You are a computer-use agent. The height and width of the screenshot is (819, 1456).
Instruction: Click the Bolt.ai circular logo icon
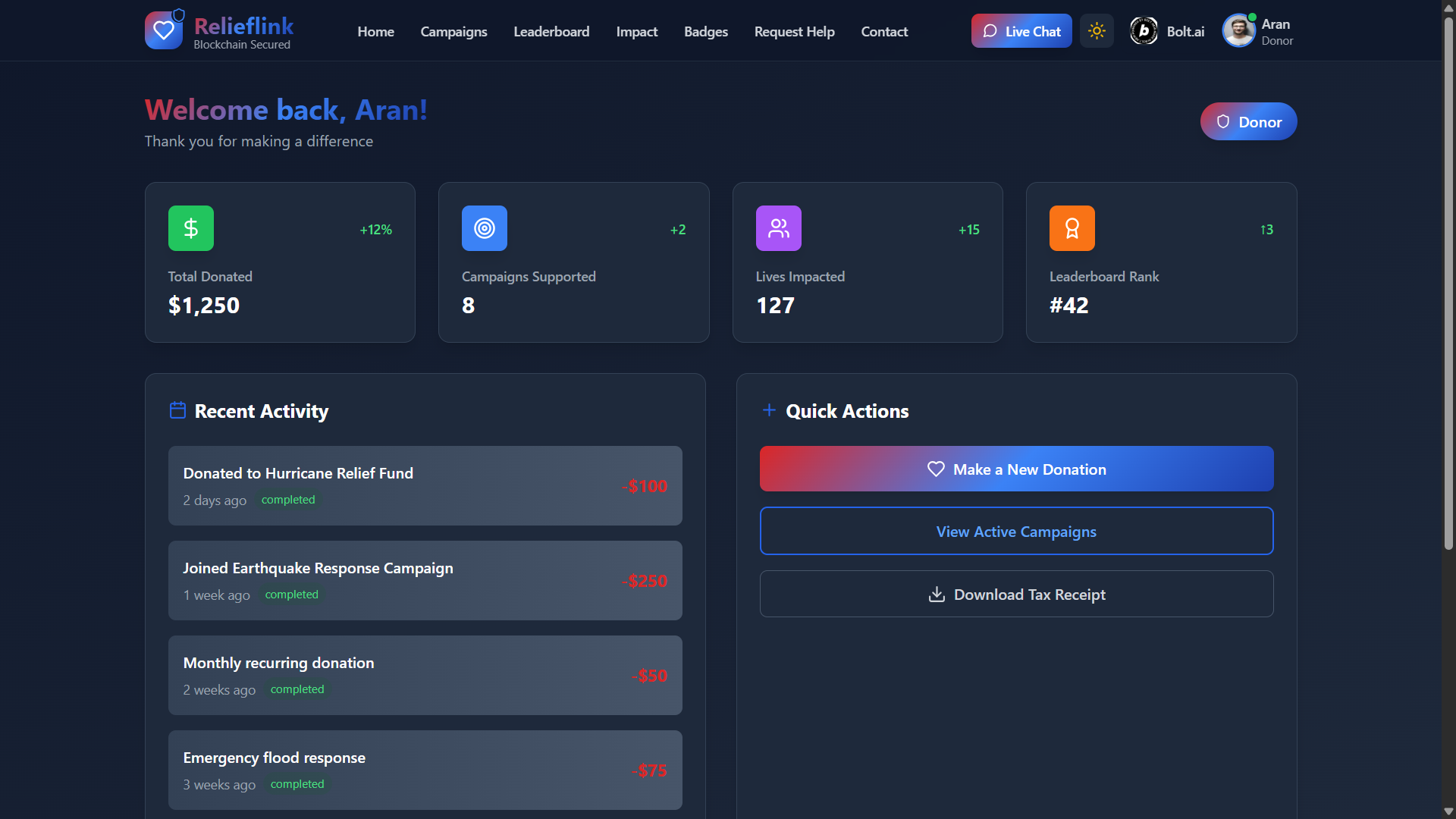point(1144,31)
